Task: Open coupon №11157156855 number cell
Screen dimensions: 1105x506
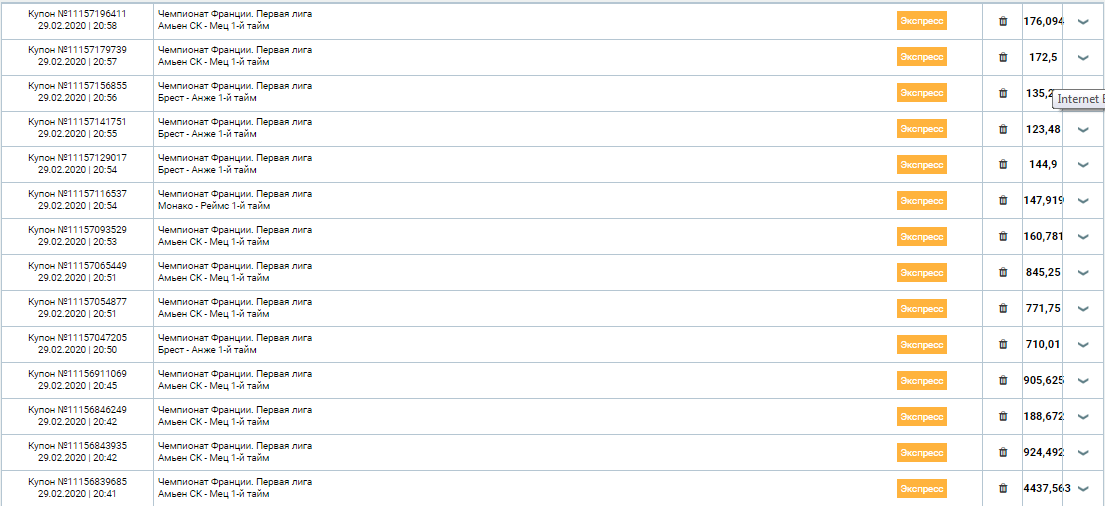Action: click(x=77, y=86)
